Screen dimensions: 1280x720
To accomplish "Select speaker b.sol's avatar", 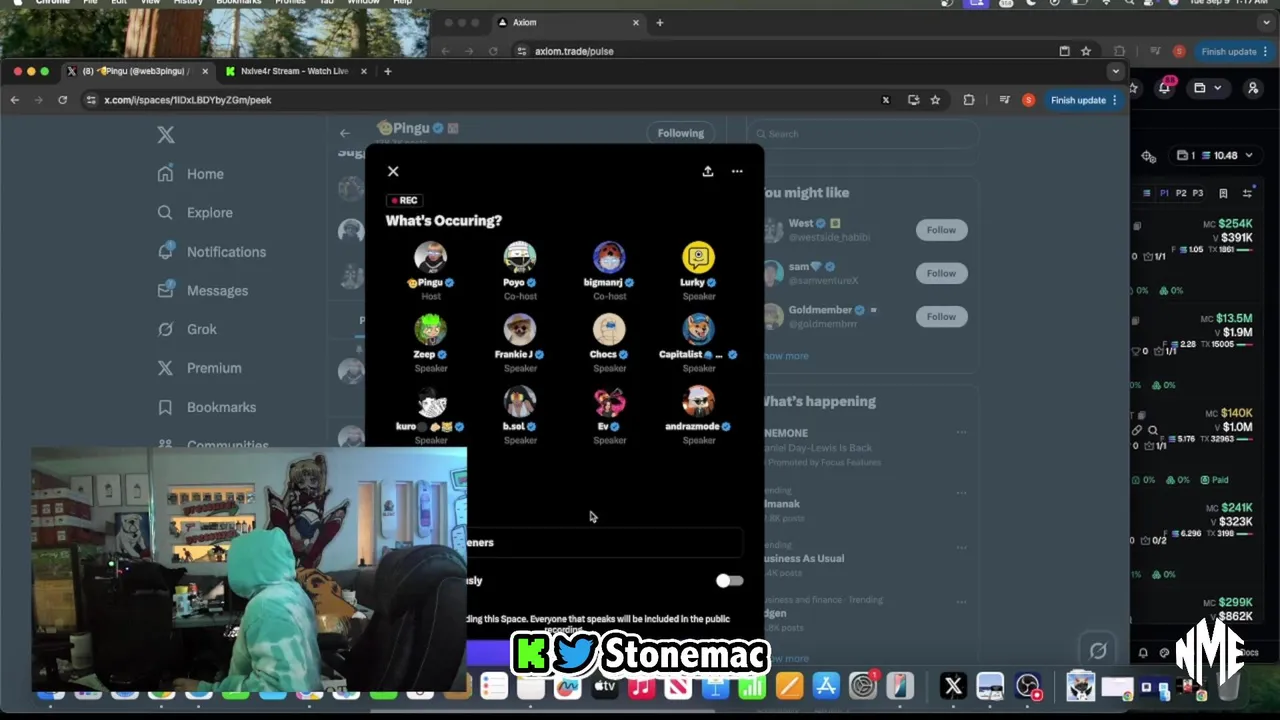I will (x=520, y=401).
